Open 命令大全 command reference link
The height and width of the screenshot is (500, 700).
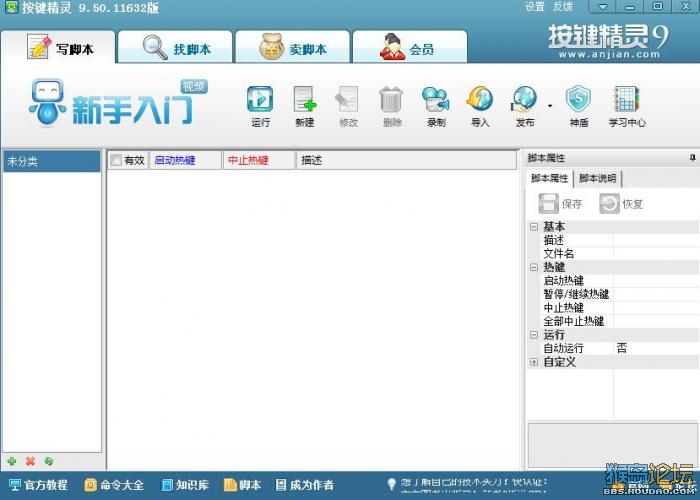coord(114,485)
